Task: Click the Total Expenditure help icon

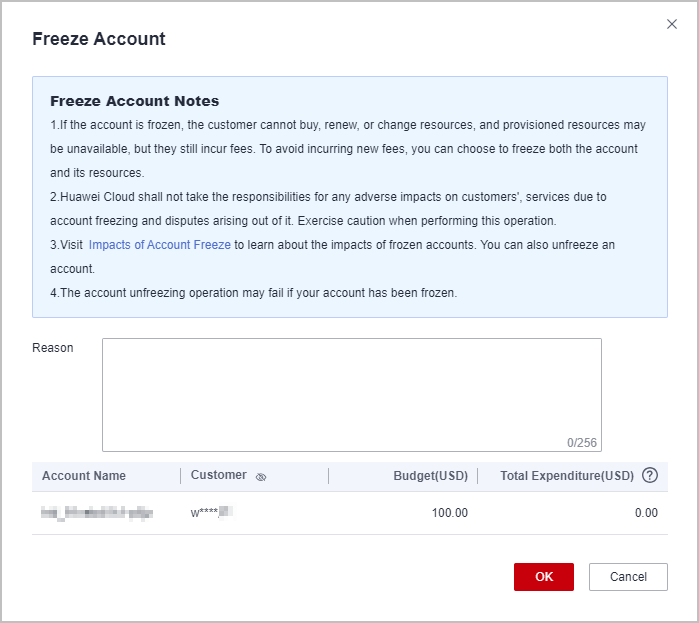Action: pyautogui.click(x=650, y=476)
